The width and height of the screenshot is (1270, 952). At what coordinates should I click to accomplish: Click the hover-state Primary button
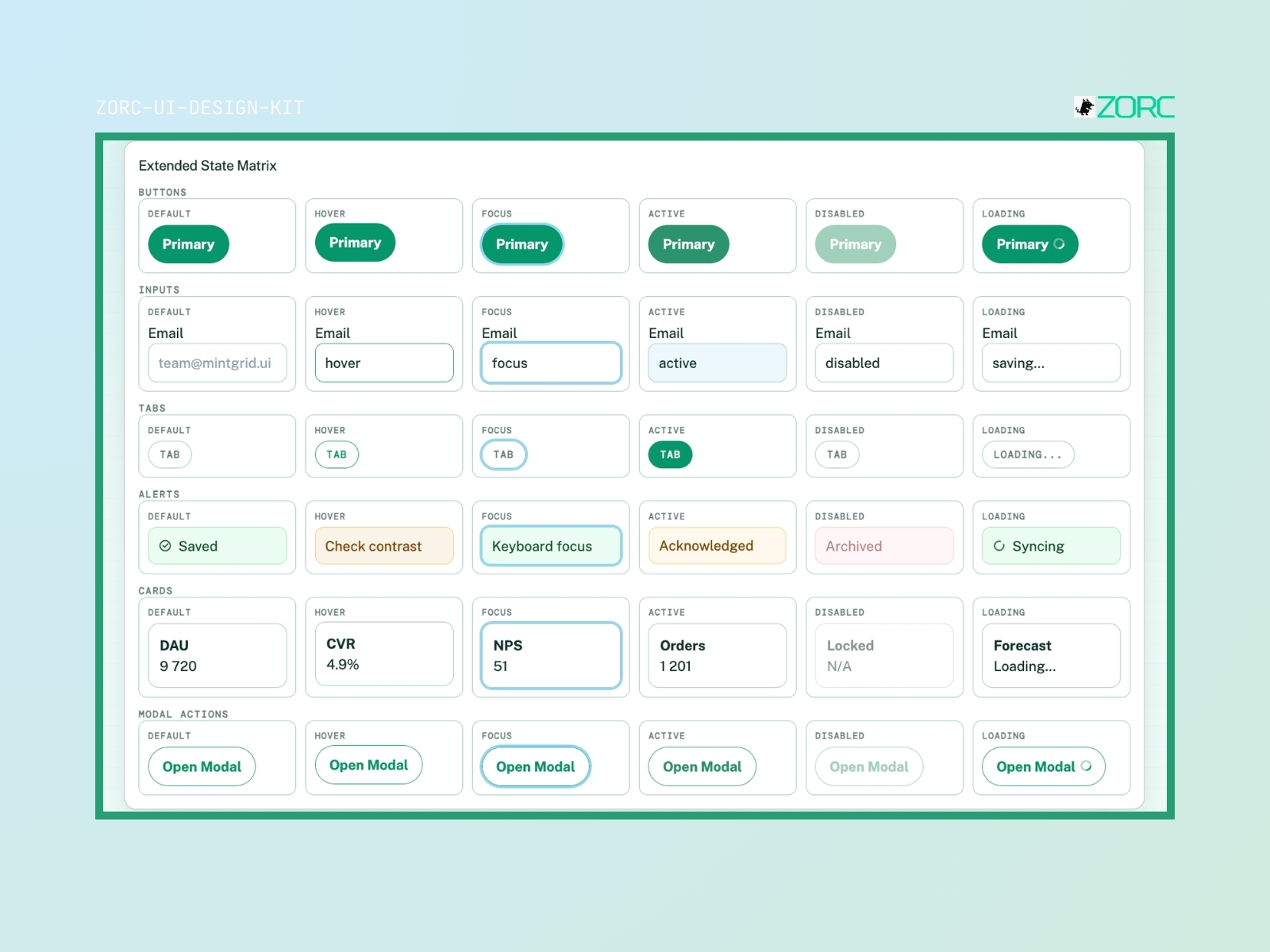point(356,243)
